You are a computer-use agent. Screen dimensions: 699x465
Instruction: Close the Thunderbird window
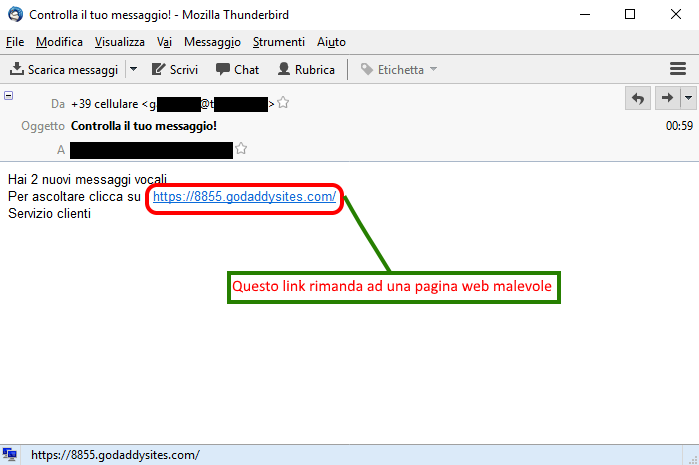(676, 14)
